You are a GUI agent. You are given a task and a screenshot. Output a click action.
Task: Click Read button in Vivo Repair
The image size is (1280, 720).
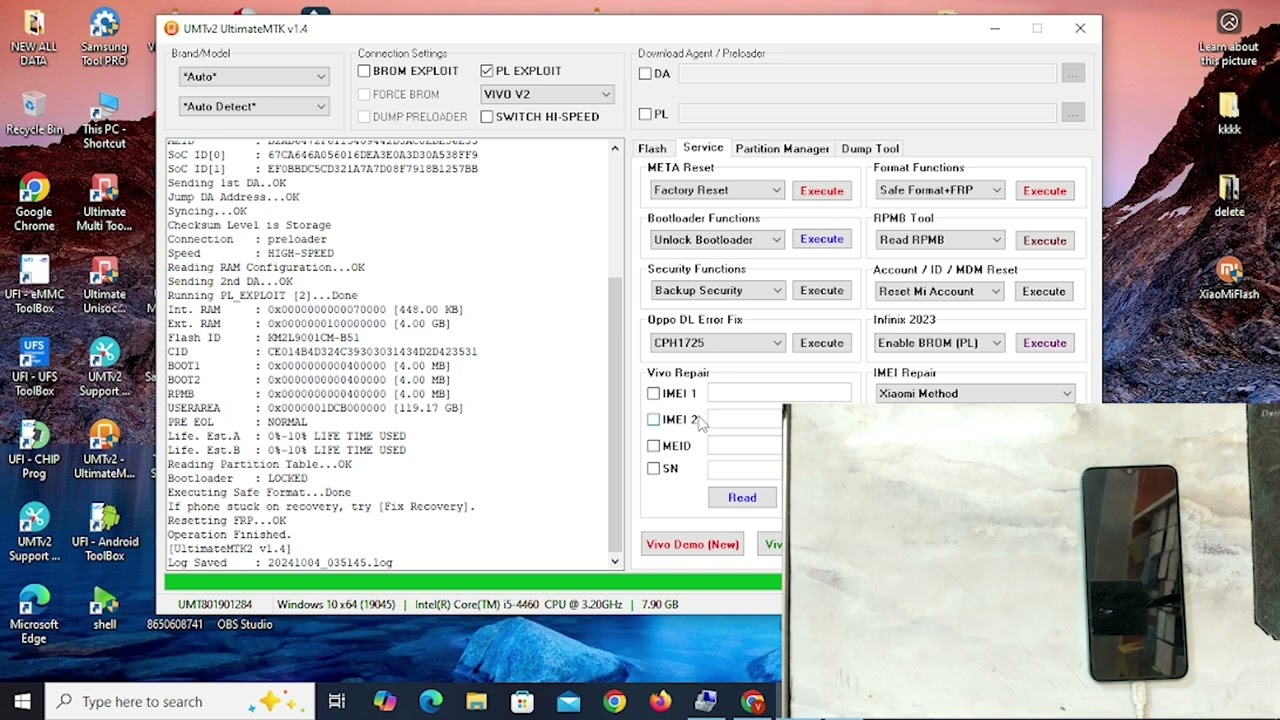click(x=742, y=498)
